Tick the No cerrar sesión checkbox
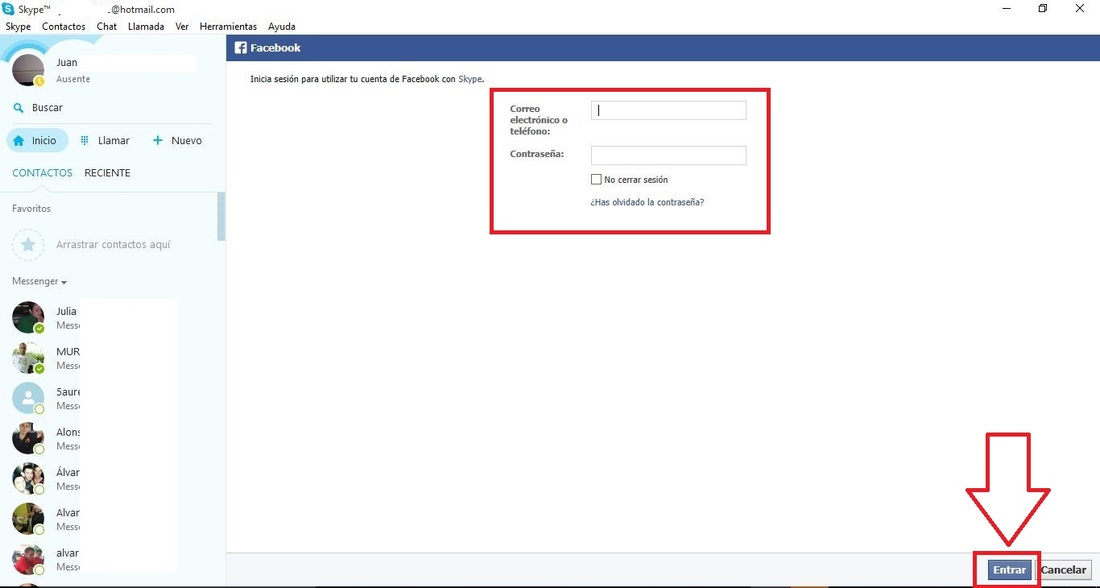Screen dimensions: 1100x588 click(596, 180)
